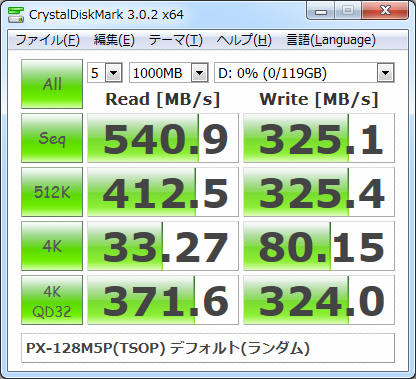Expand the drive selector D: 0% dropdown
416x379 pixels.
click(304, 73)
